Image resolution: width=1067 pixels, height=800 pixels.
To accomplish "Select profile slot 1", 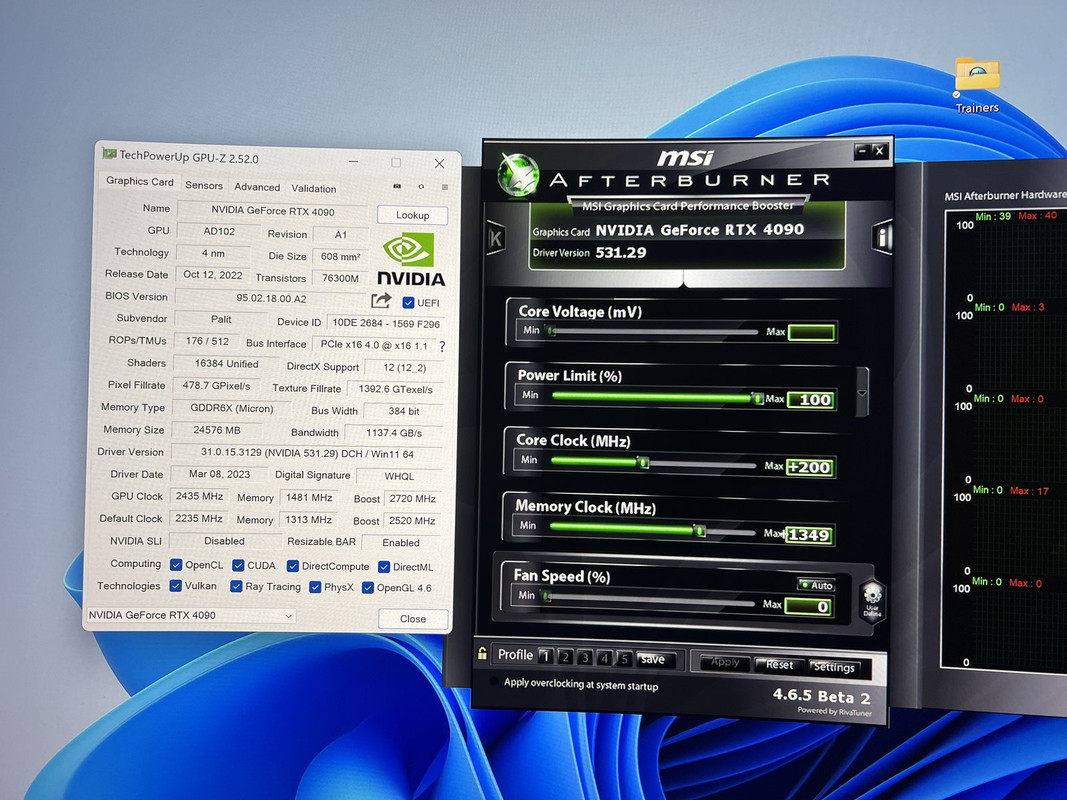I will tap(545, 656).
